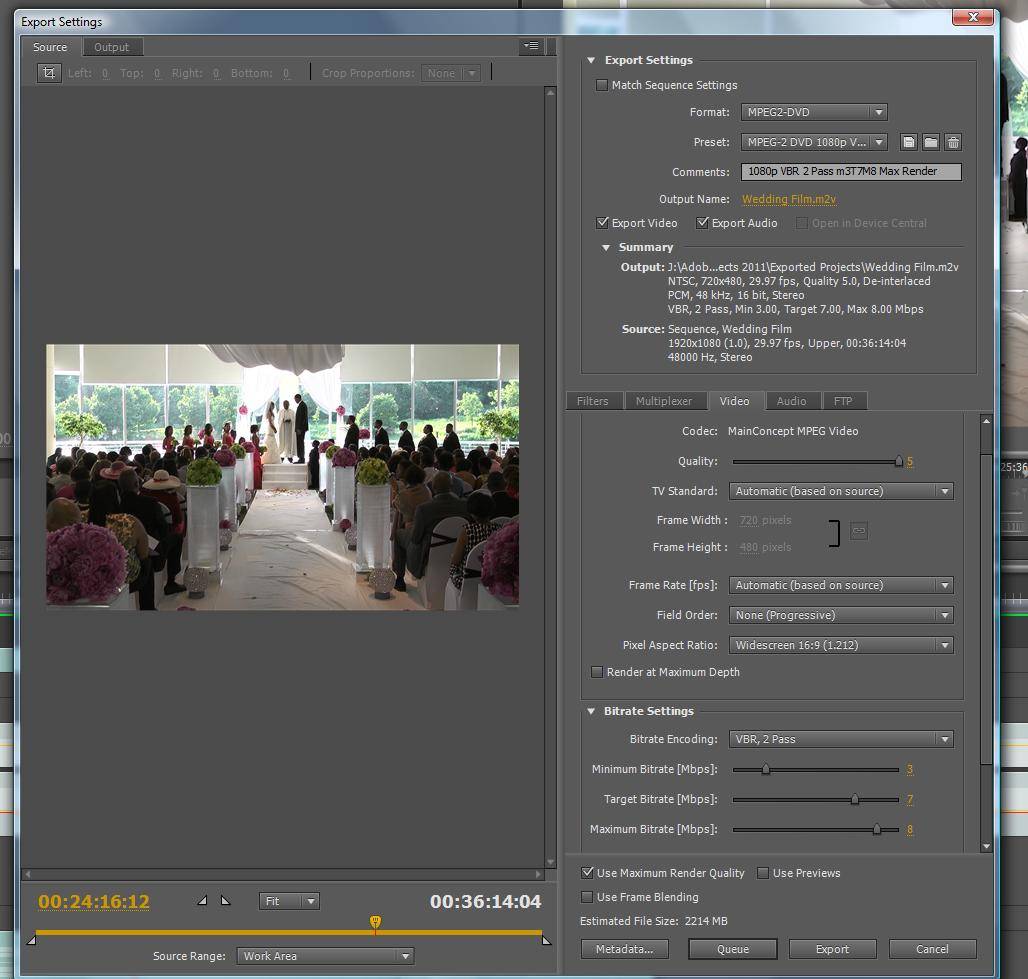Collapse the Export Settings section
The width and height of the screenshot is (1028, 979).
click(591, 60)
